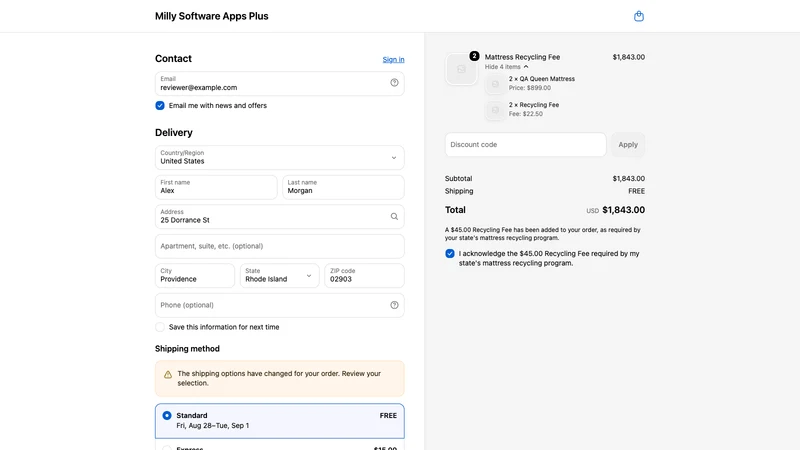This screenshot has width=800, height=450.
Task: Click the Shipping method heading
Action: [x=187, y=348]
